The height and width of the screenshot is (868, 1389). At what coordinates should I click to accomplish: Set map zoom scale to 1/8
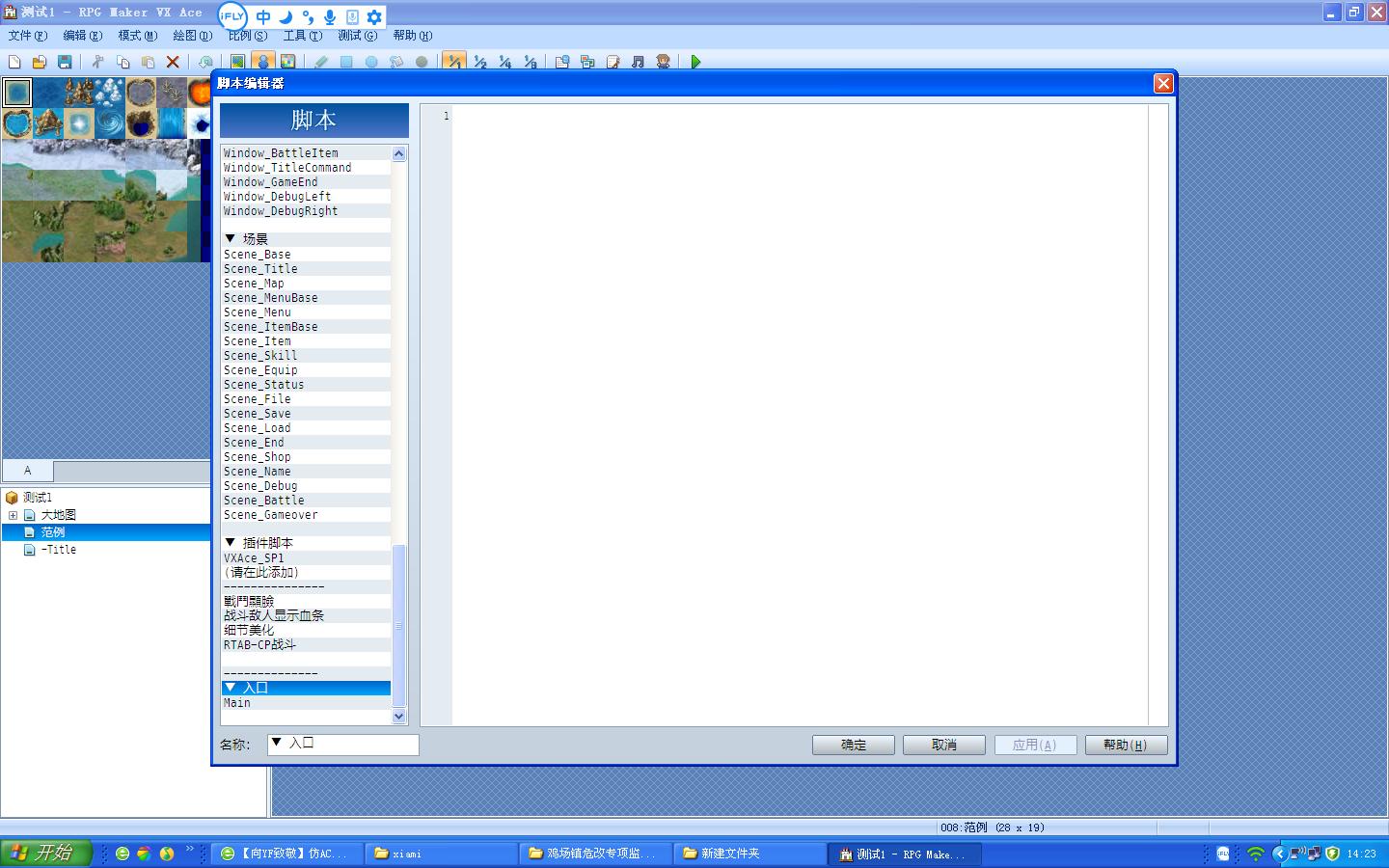[x=530, y=62]
